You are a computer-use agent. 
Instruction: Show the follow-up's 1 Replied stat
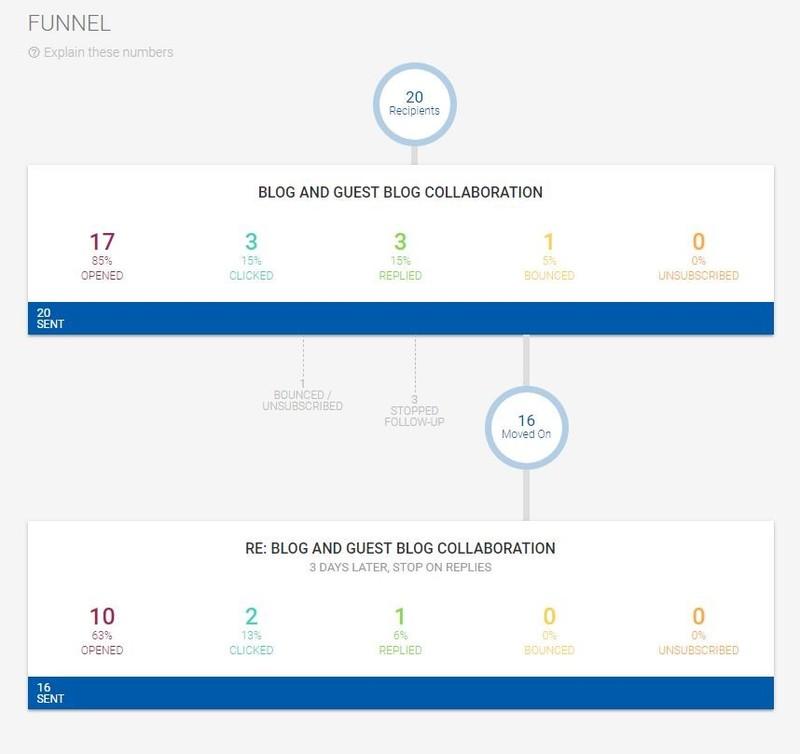click(400, 631)
